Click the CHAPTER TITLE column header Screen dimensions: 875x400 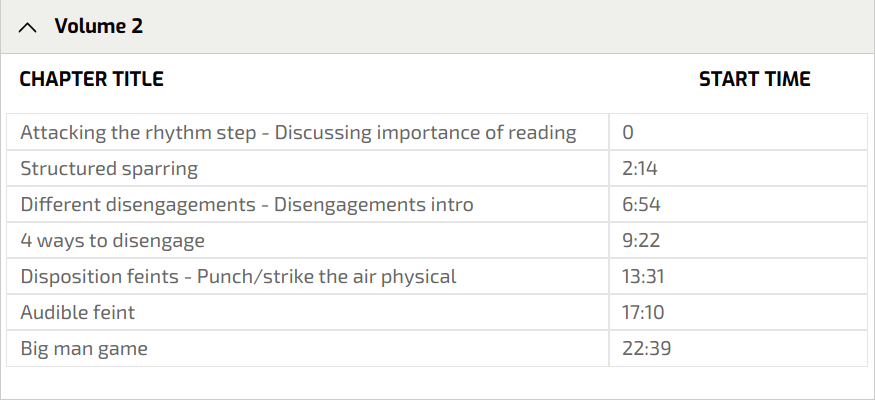(91, 79)
